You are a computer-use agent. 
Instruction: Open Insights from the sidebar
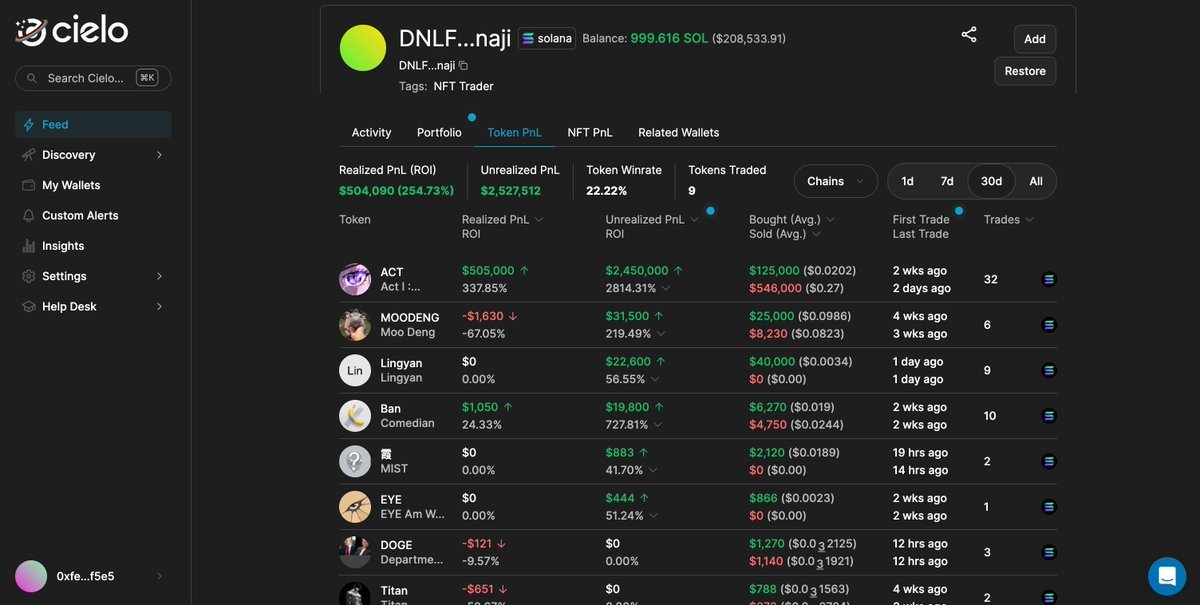tap(63, 246)
